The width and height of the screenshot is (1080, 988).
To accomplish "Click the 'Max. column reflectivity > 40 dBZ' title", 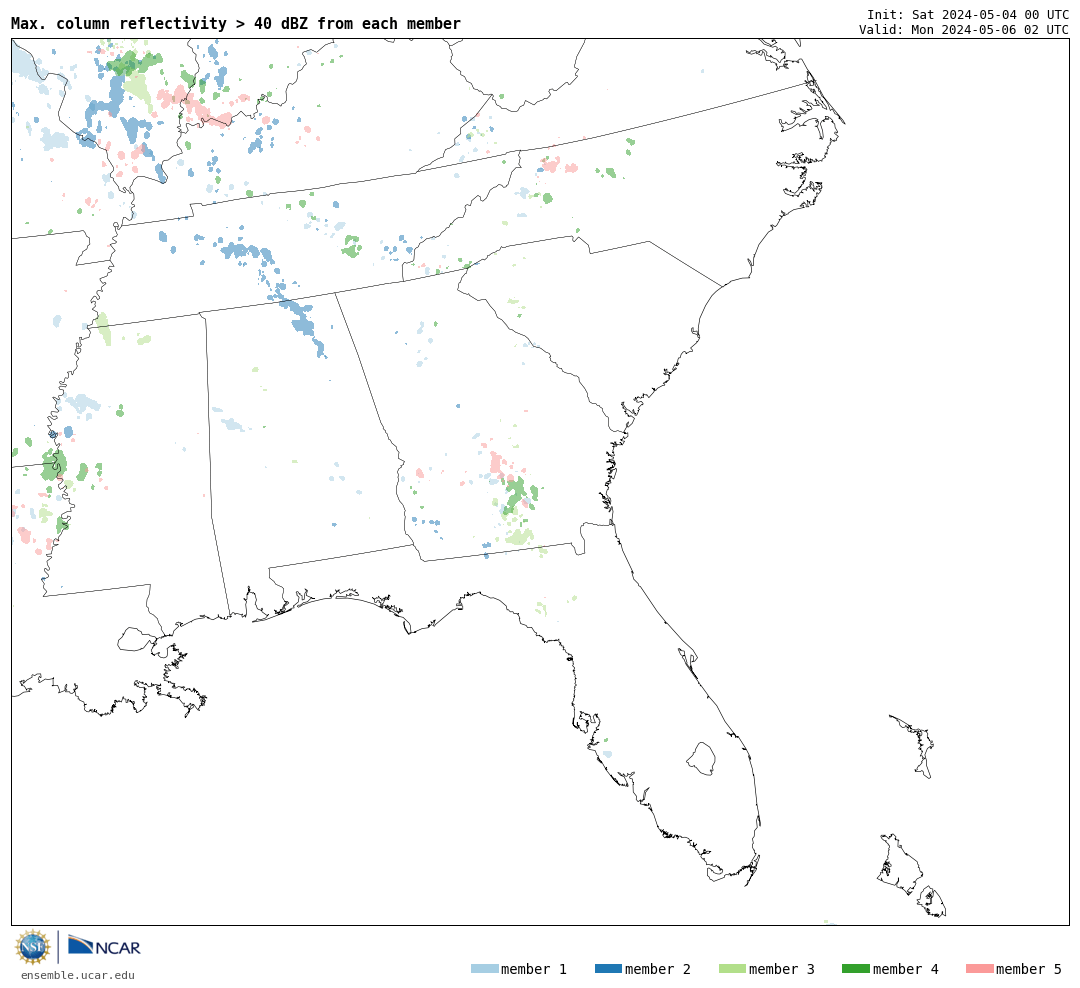I will point(236,23).
